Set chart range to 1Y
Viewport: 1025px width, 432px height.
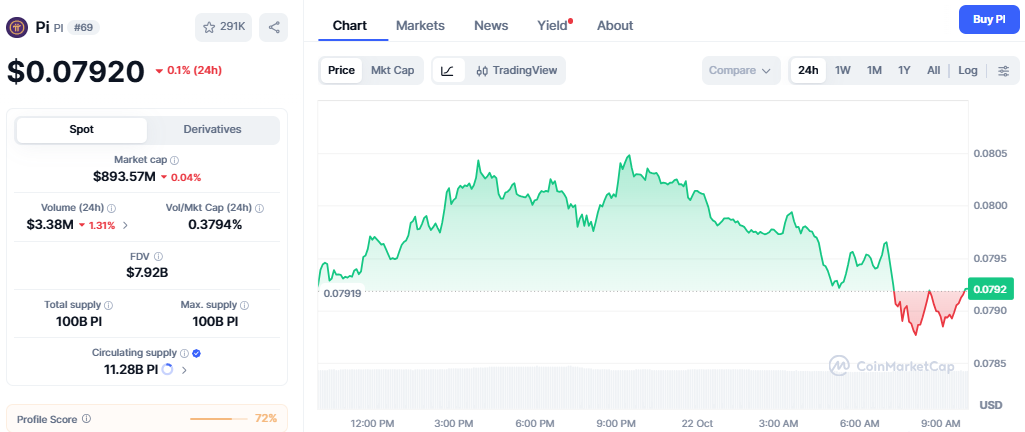point(904,71)
